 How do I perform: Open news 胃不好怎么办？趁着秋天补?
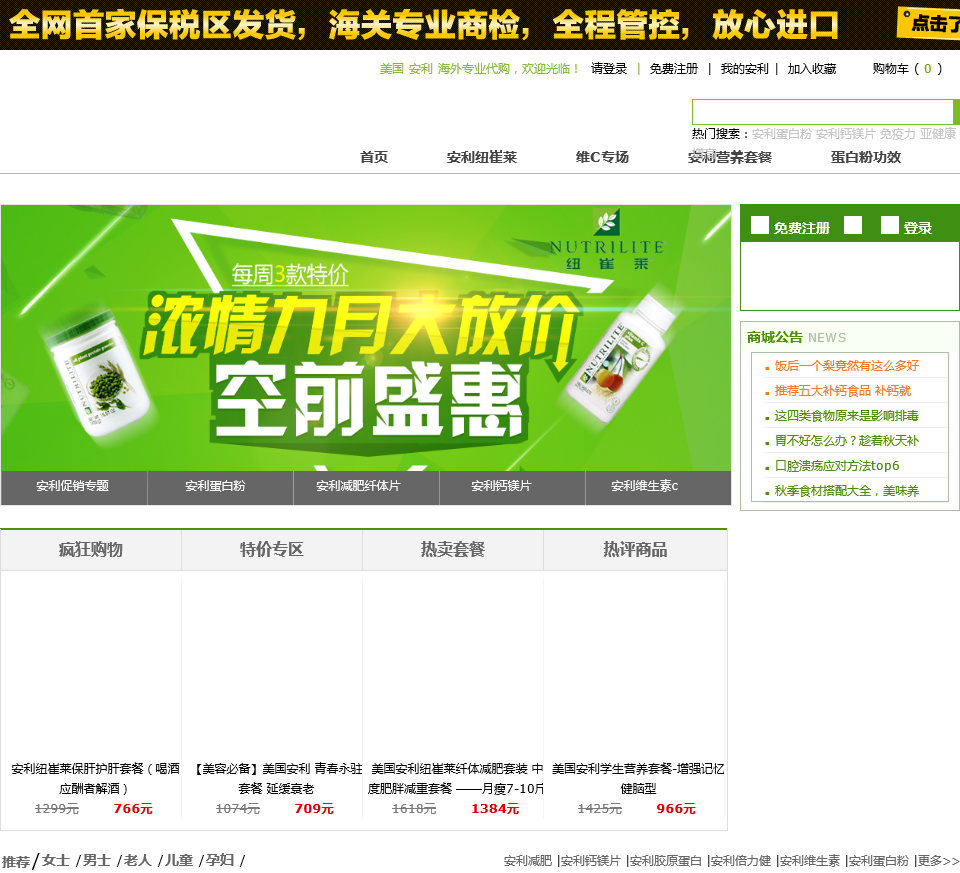847,441
